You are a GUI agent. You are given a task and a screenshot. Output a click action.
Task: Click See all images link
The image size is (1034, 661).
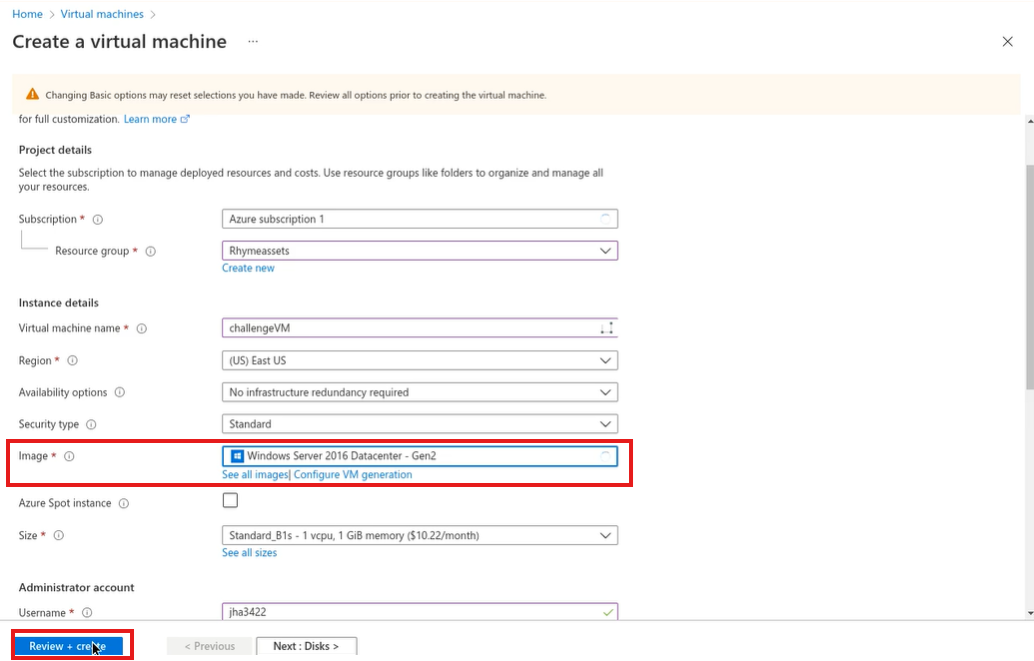[255, 474]
